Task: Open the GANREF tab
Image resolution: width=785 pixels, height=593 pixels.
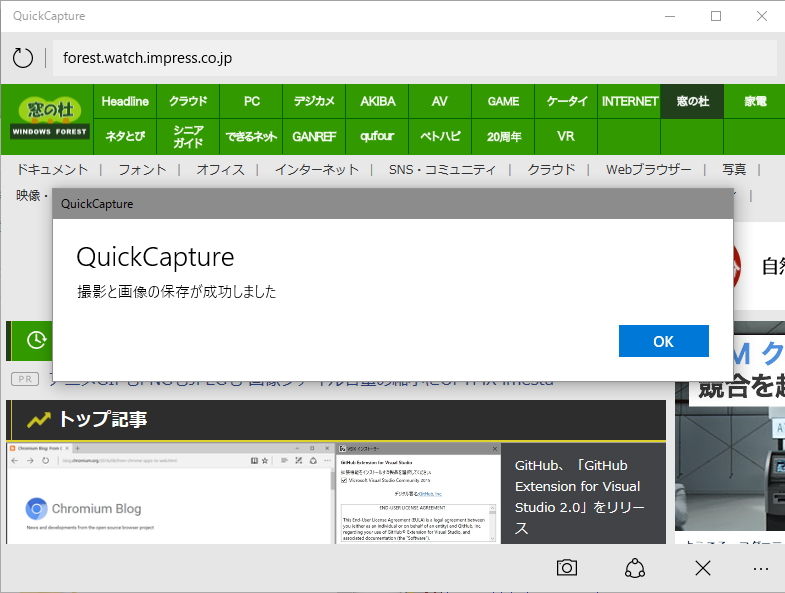Action: (x=314, y=136)
